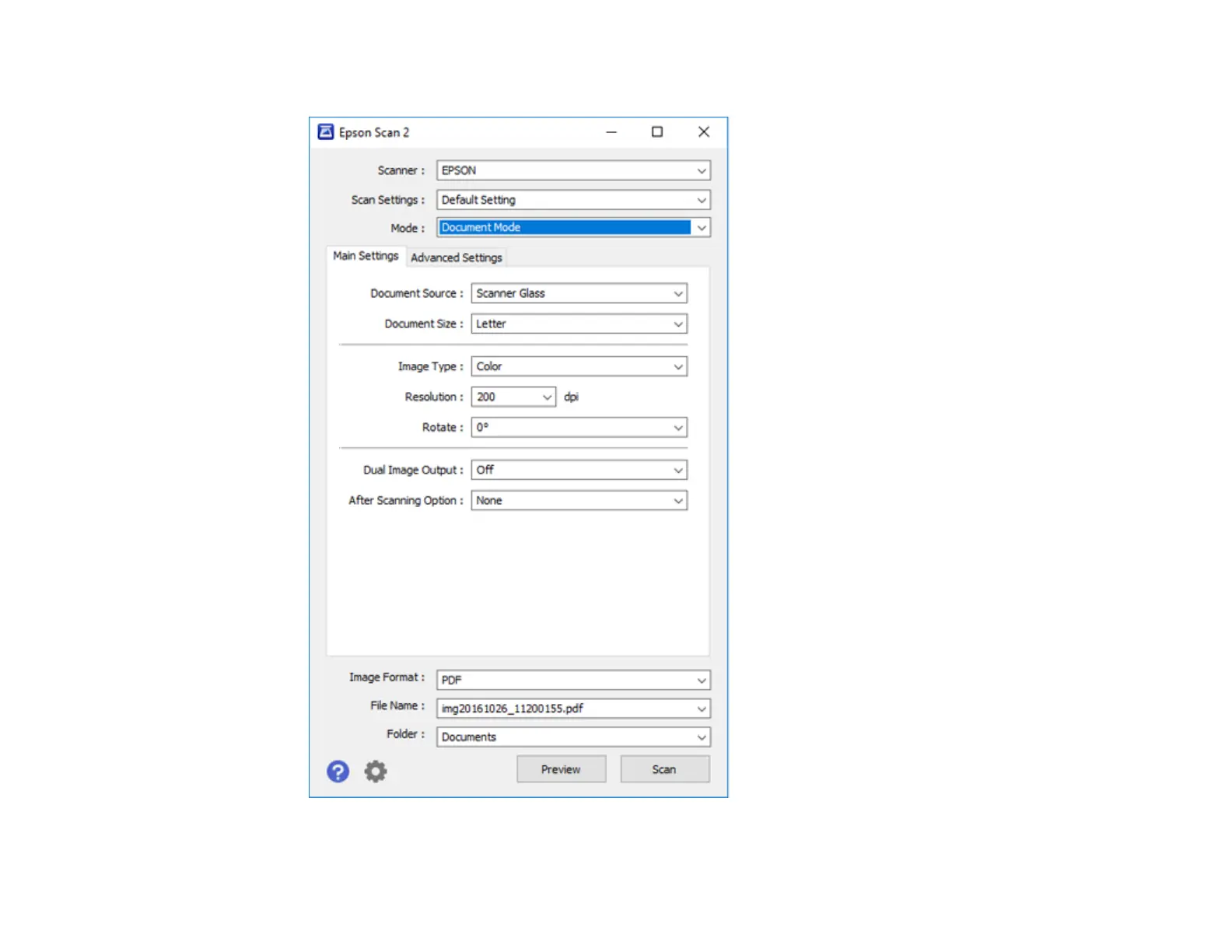
Task: Maximize the Epson Scan 2 window
Action: pyautogui.click(x=657, y=132)
